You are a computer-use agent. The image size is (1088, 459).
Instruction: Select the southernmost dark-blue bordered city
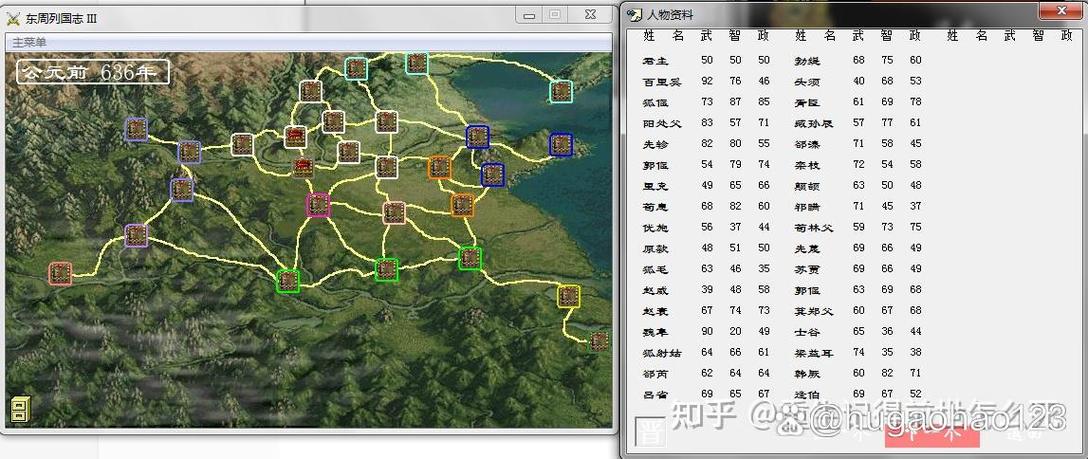[493, 175]
